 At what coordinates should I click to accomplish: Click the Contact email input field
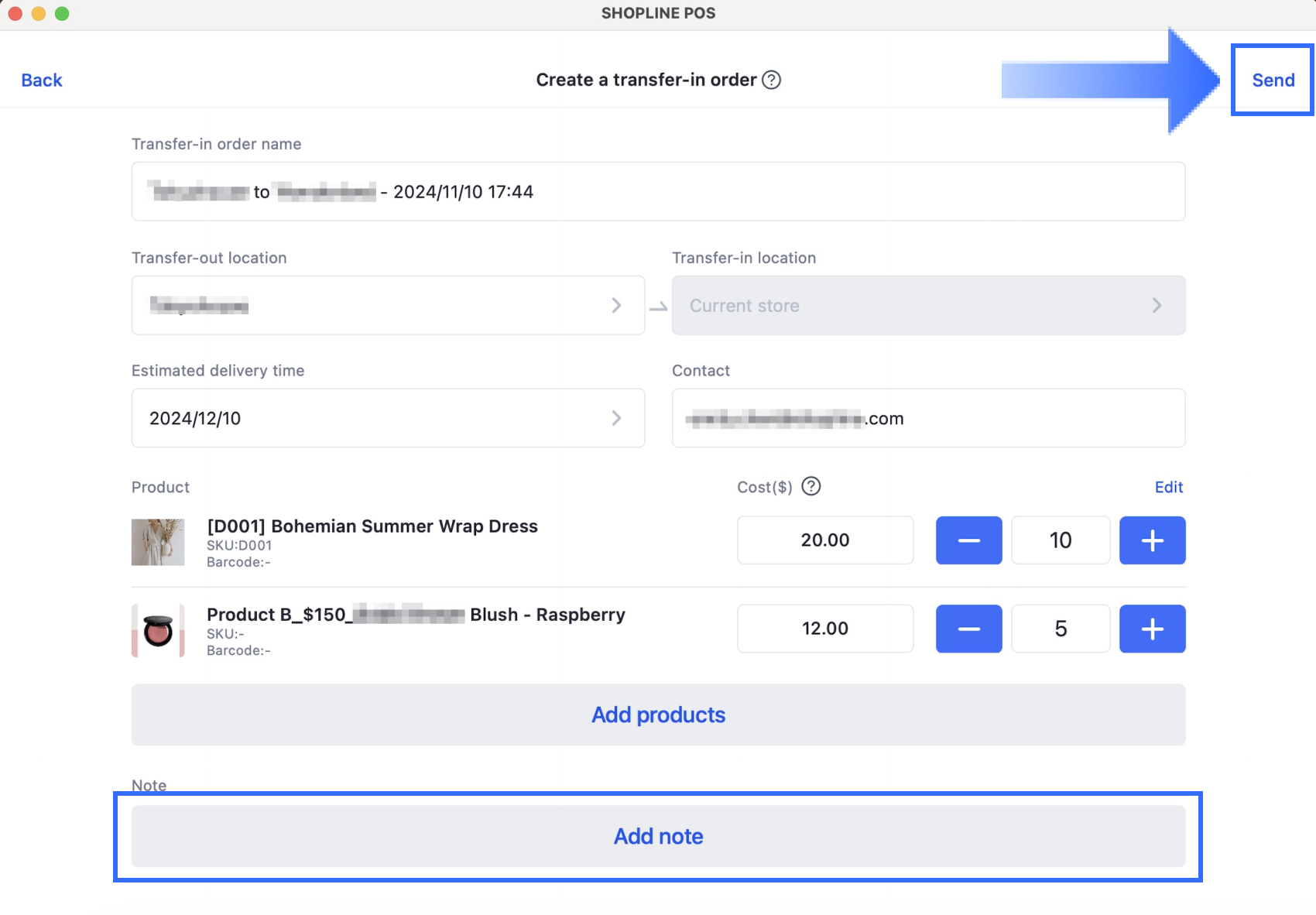pos(927,418)
